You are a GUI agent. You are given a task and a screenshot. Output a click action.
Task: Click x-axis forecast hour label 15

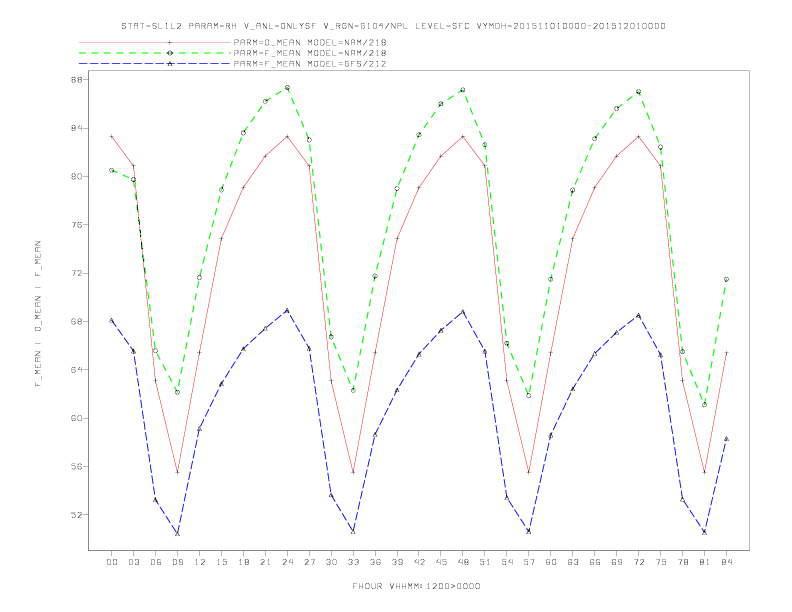click(x=222, y=562)
